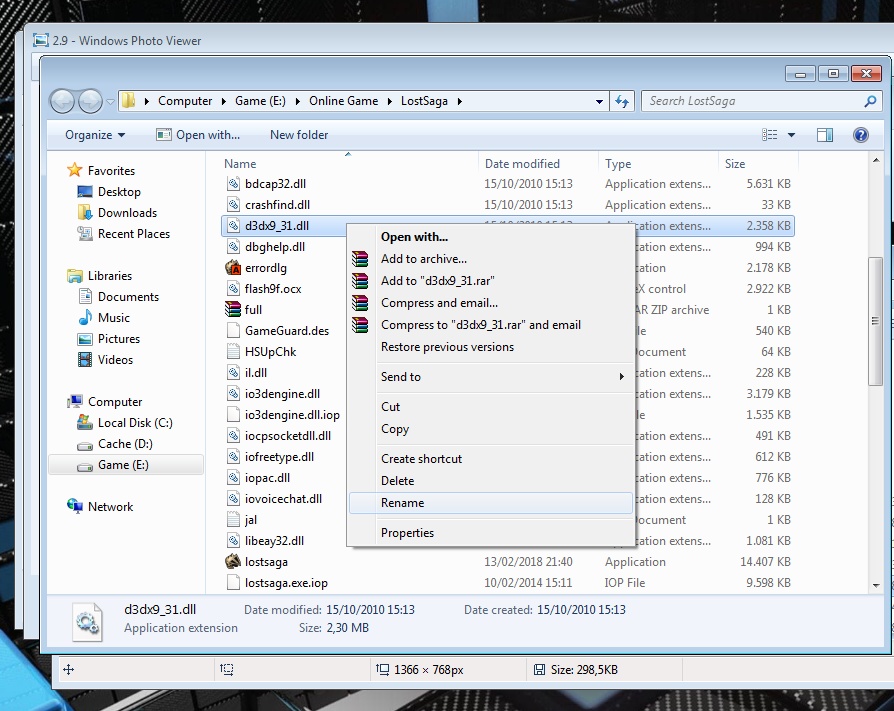Click arrow after Computer in breadcrumb
The height and width of the screenshot is (711, 894).
click(224, 101)
